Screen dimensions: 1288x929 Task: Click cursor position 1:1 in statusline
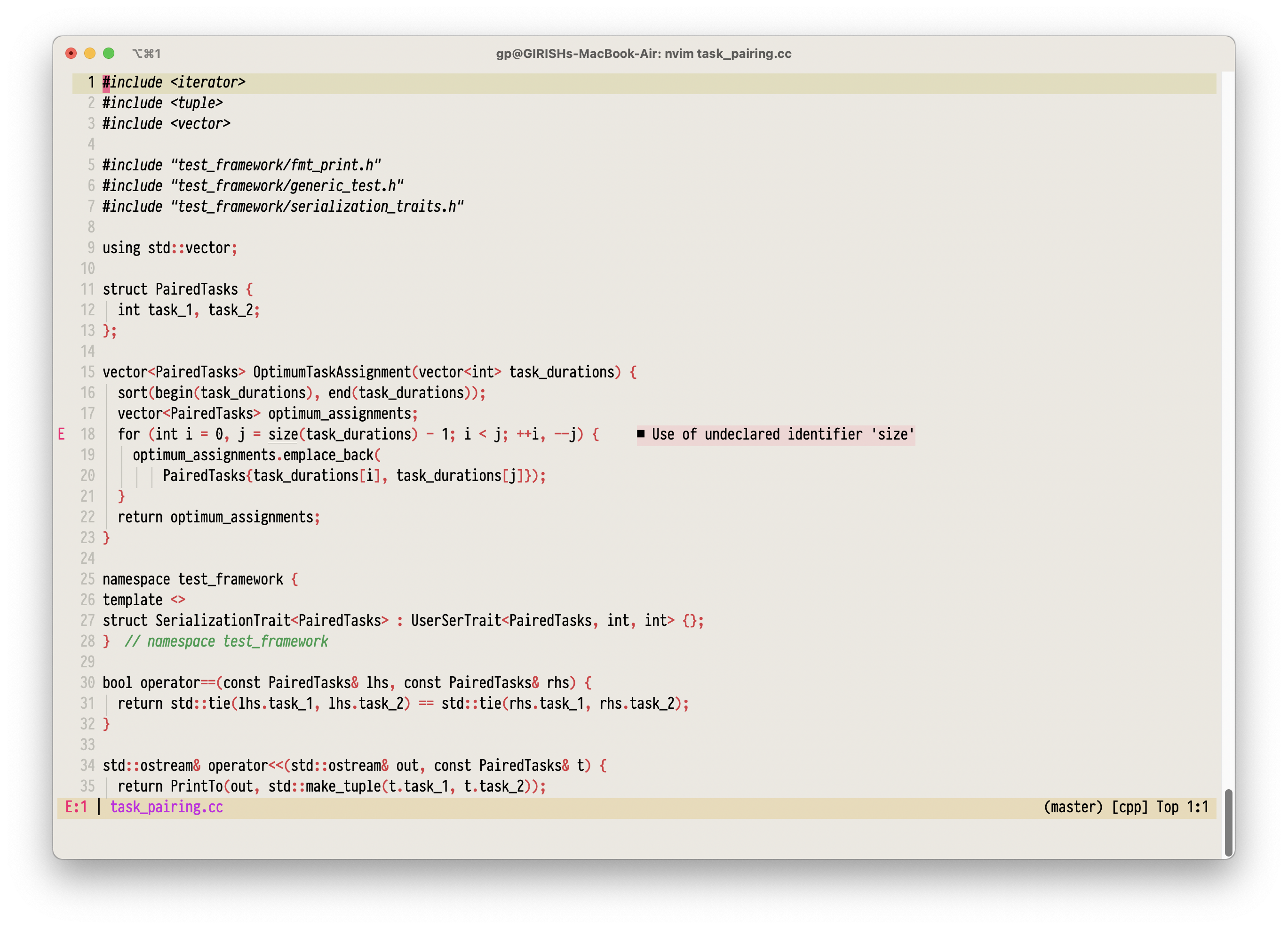1197,808
